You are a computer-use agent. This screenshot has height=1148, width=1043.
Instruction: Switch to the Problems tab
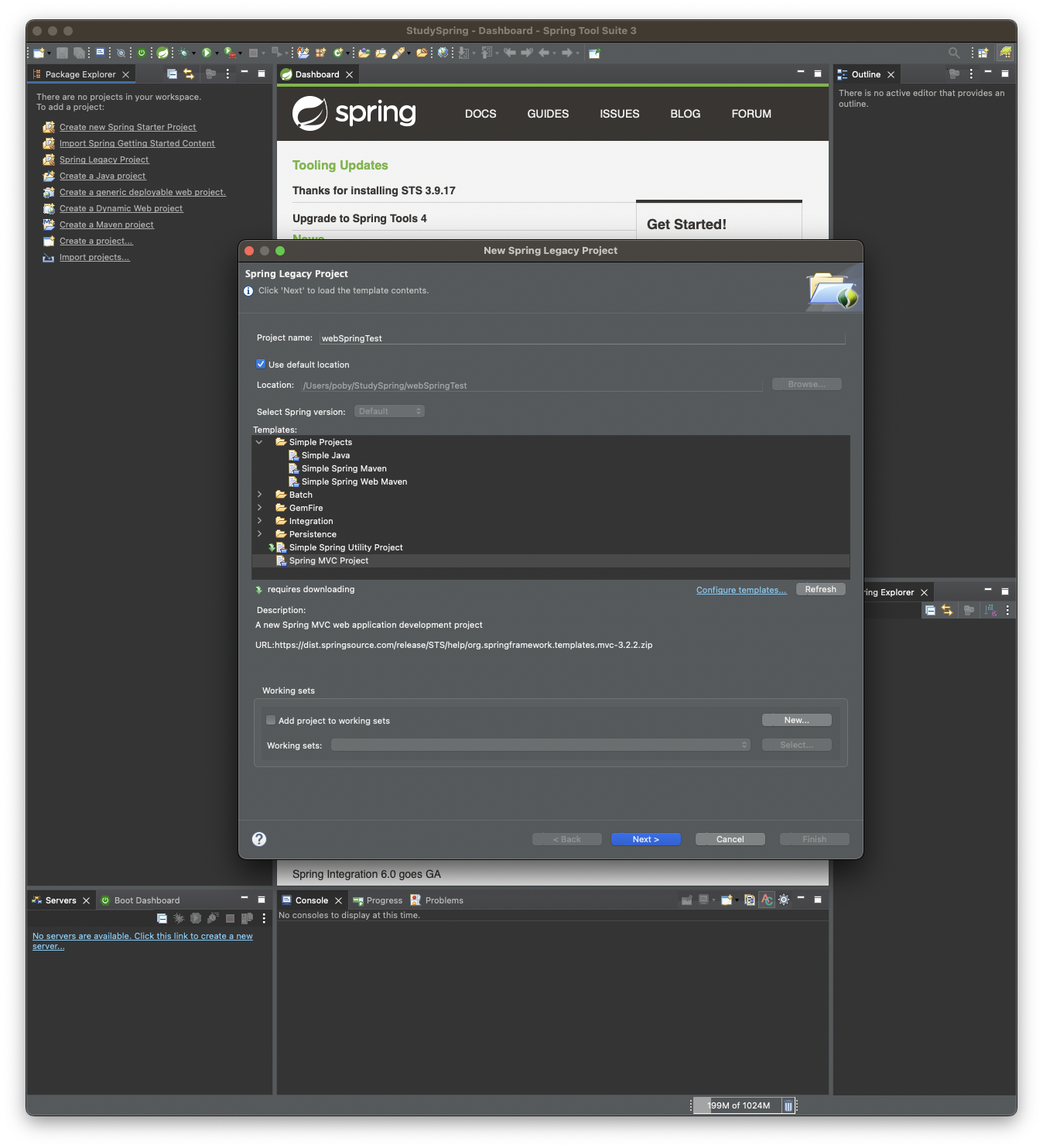point(437,900)
